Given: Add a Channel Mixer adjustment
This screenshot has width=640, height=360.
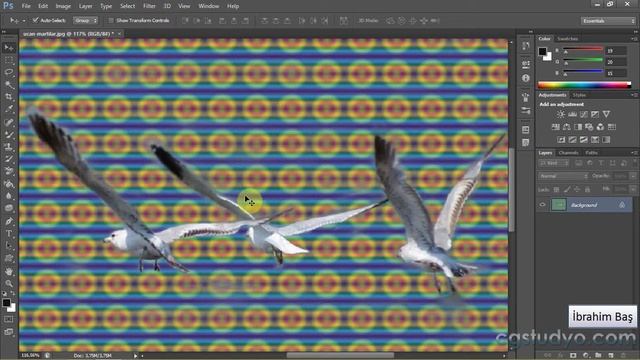Looking at the screenshot, I should [x=600, y=127].
